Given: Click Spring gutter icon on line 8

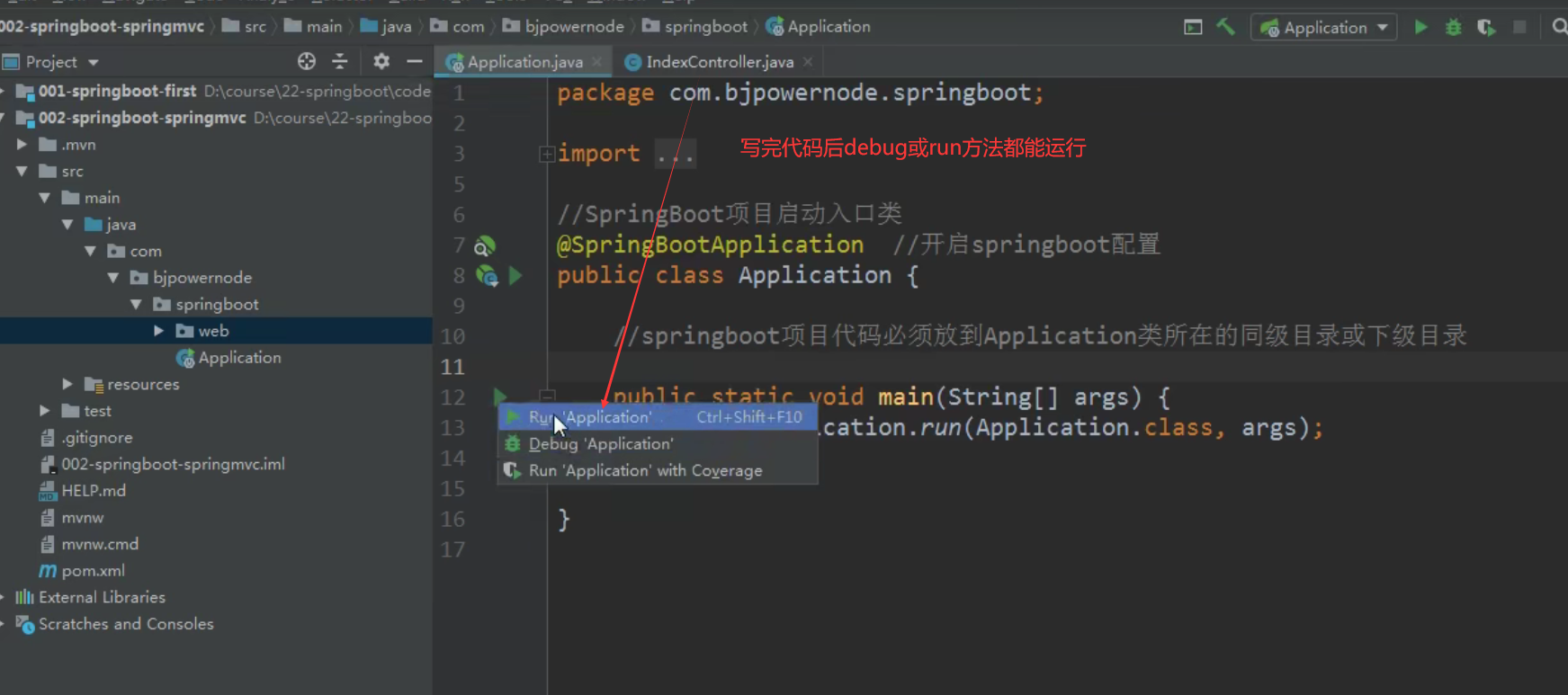Looking at the screenshot, I should click(487, 276).
